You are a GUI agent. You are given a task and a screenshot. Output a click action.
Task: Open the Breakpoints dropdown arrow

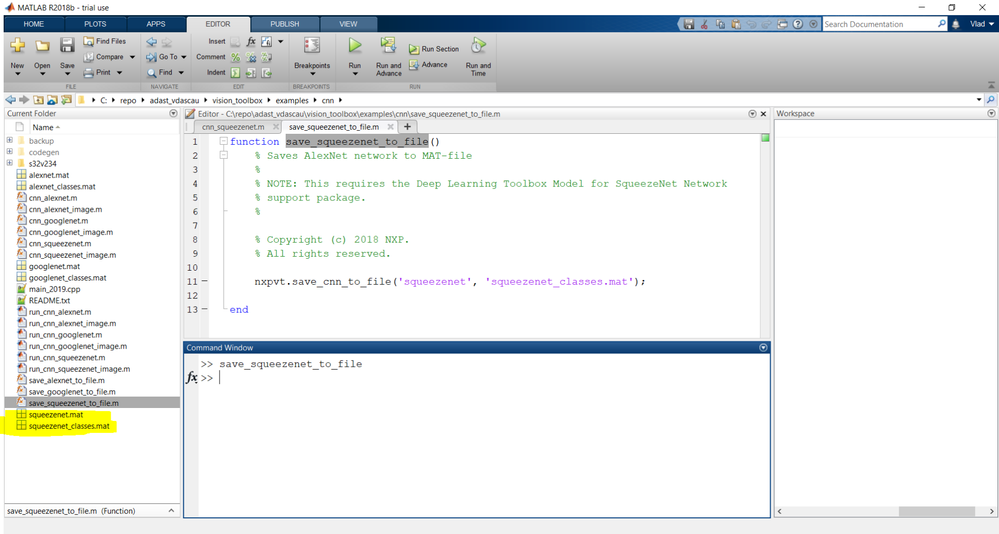312,74
